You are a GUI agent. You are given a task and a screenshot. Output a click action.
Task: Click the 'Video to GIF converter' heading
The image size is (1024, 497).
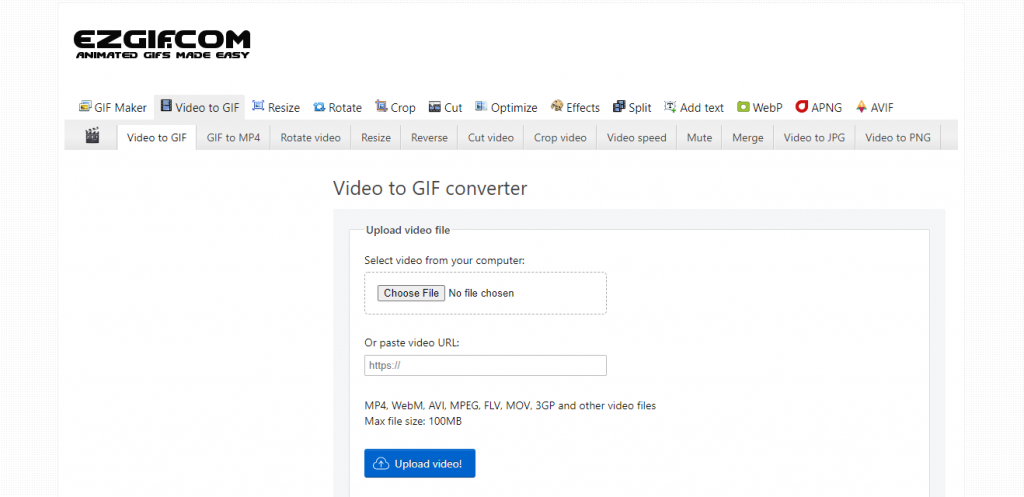click(x=430, y=188)
